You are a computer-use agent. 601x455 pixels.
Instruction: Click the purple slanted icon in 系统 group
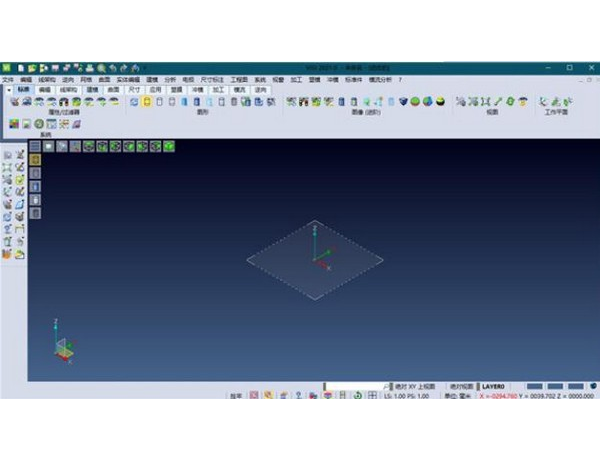(x=76, y=124)
